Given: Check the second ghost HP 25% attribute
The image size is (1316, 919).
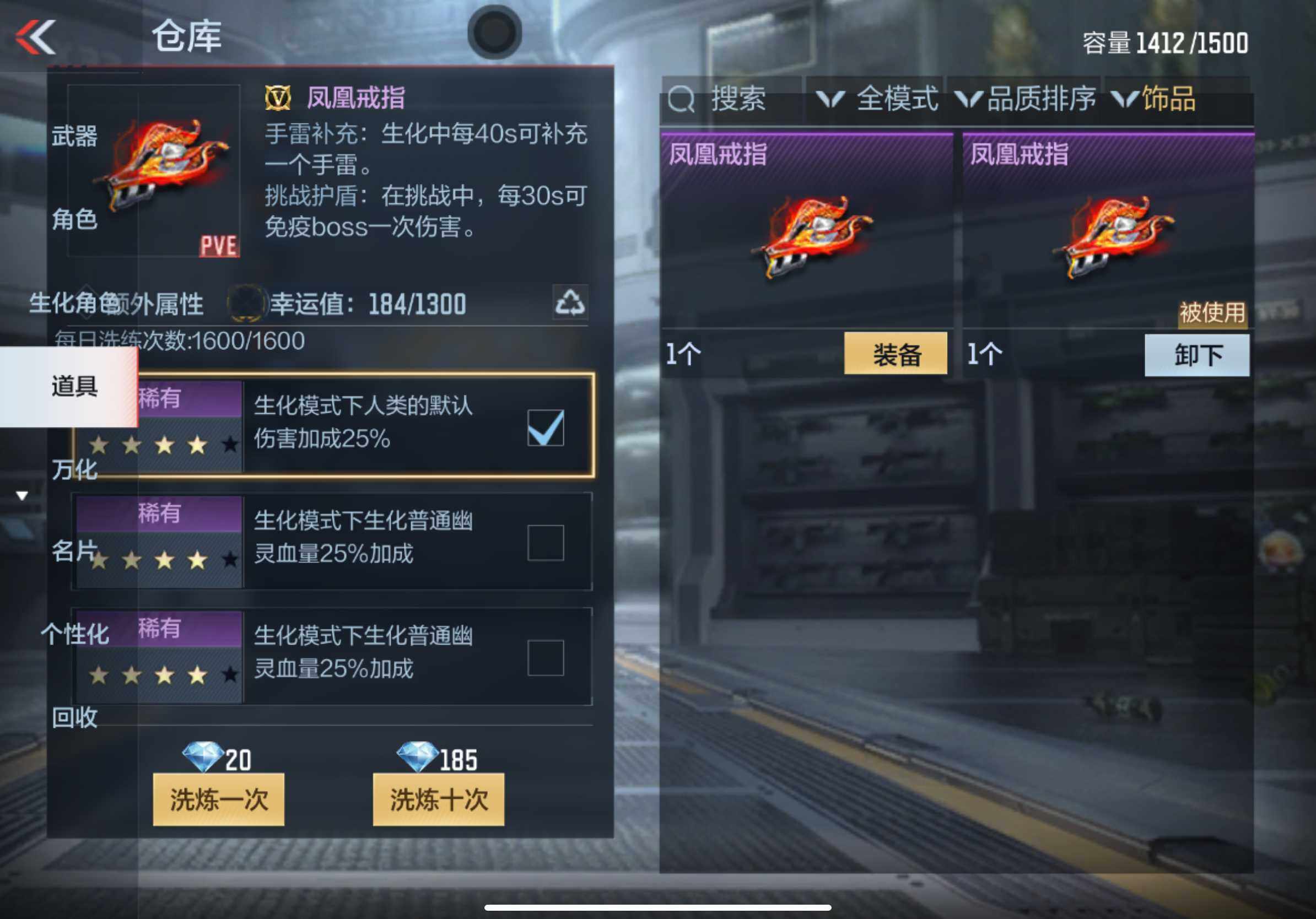Looking at the screenshot, I should 545,542.
